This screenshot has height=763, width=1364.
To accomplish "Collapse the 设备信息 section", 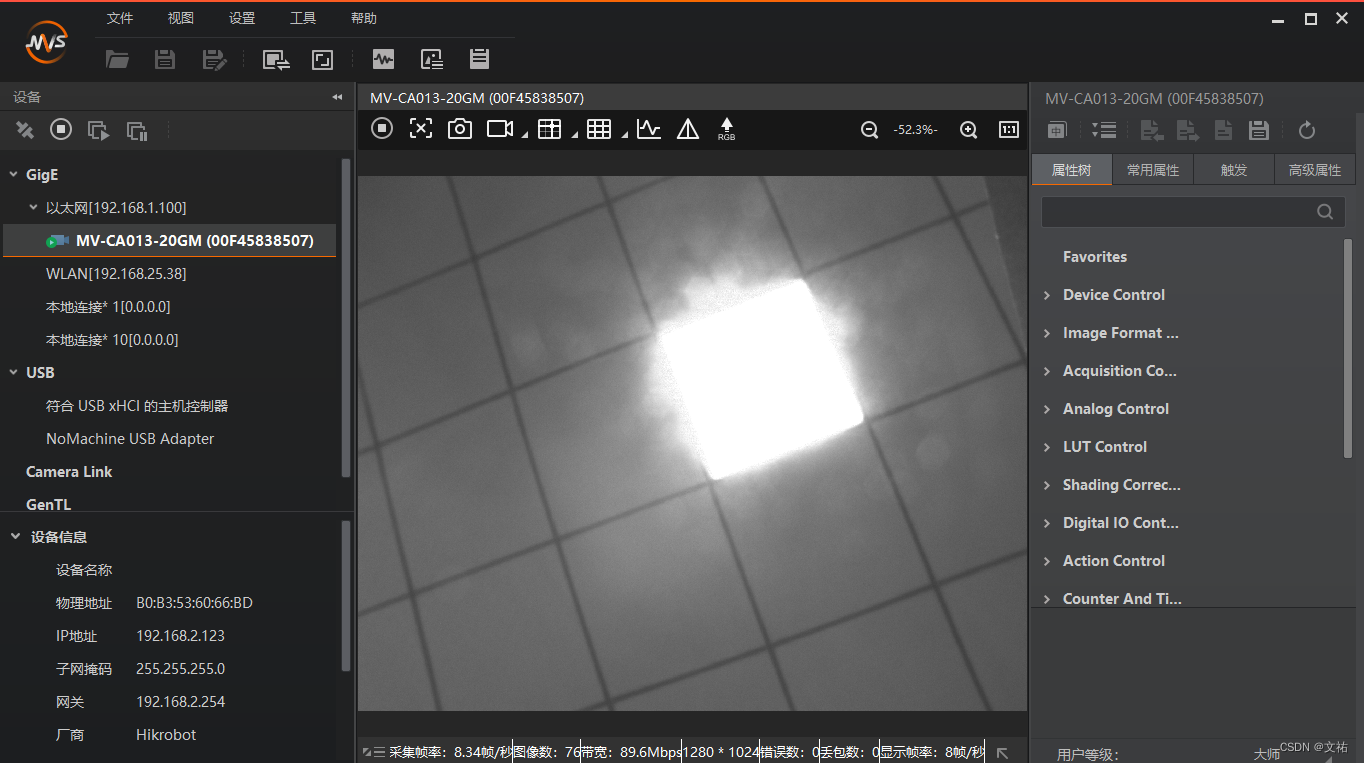I will click(15, 537).
